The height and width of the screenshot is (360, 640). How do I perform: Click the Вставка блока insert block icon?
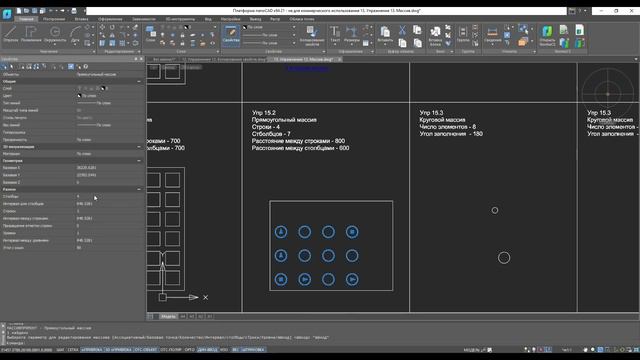pos(435,35)
